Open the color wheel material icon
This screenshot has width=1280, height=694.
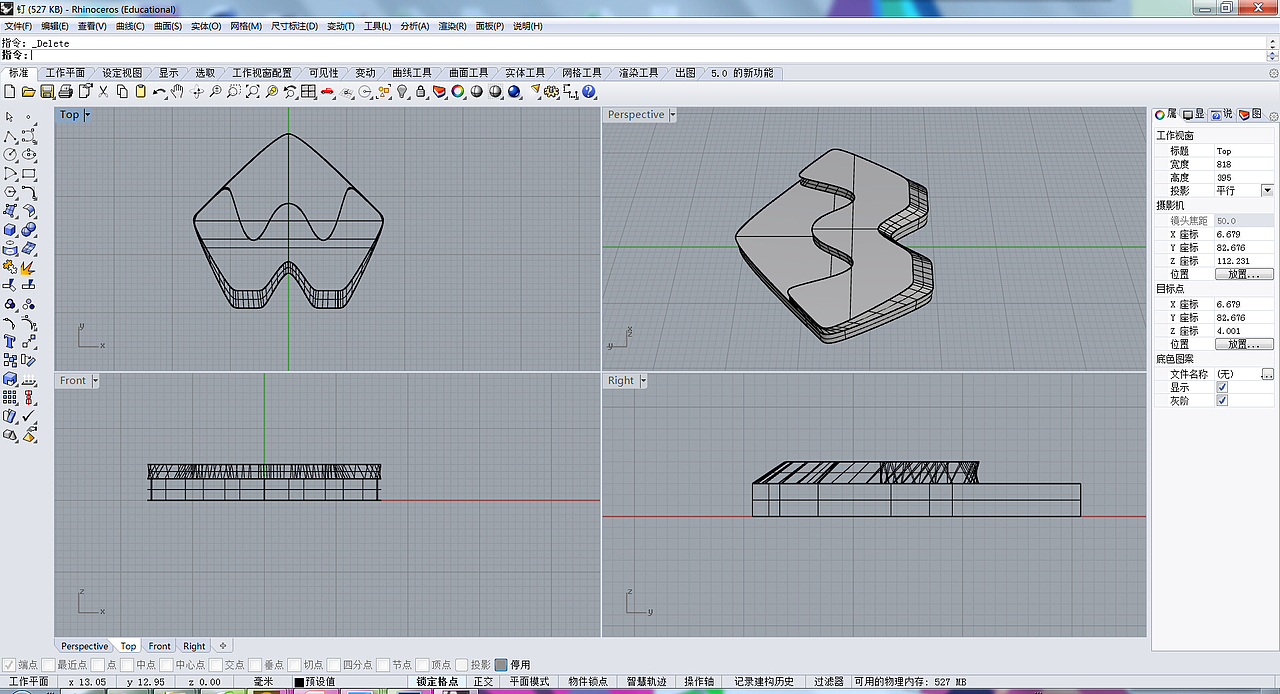coord(458,92)
